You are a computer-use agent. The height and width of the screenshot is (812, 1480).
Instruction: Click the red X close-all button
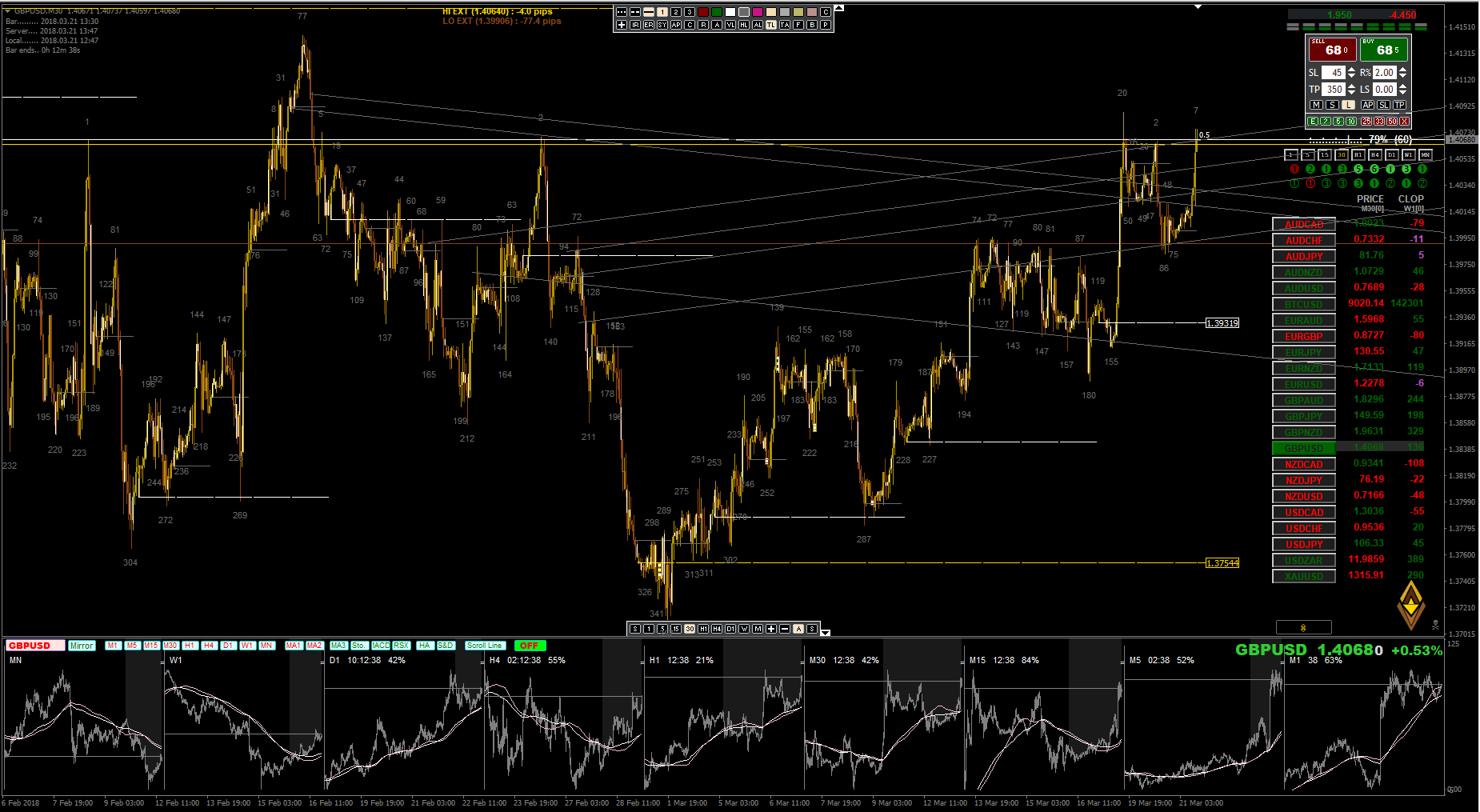coord(1405,122)
